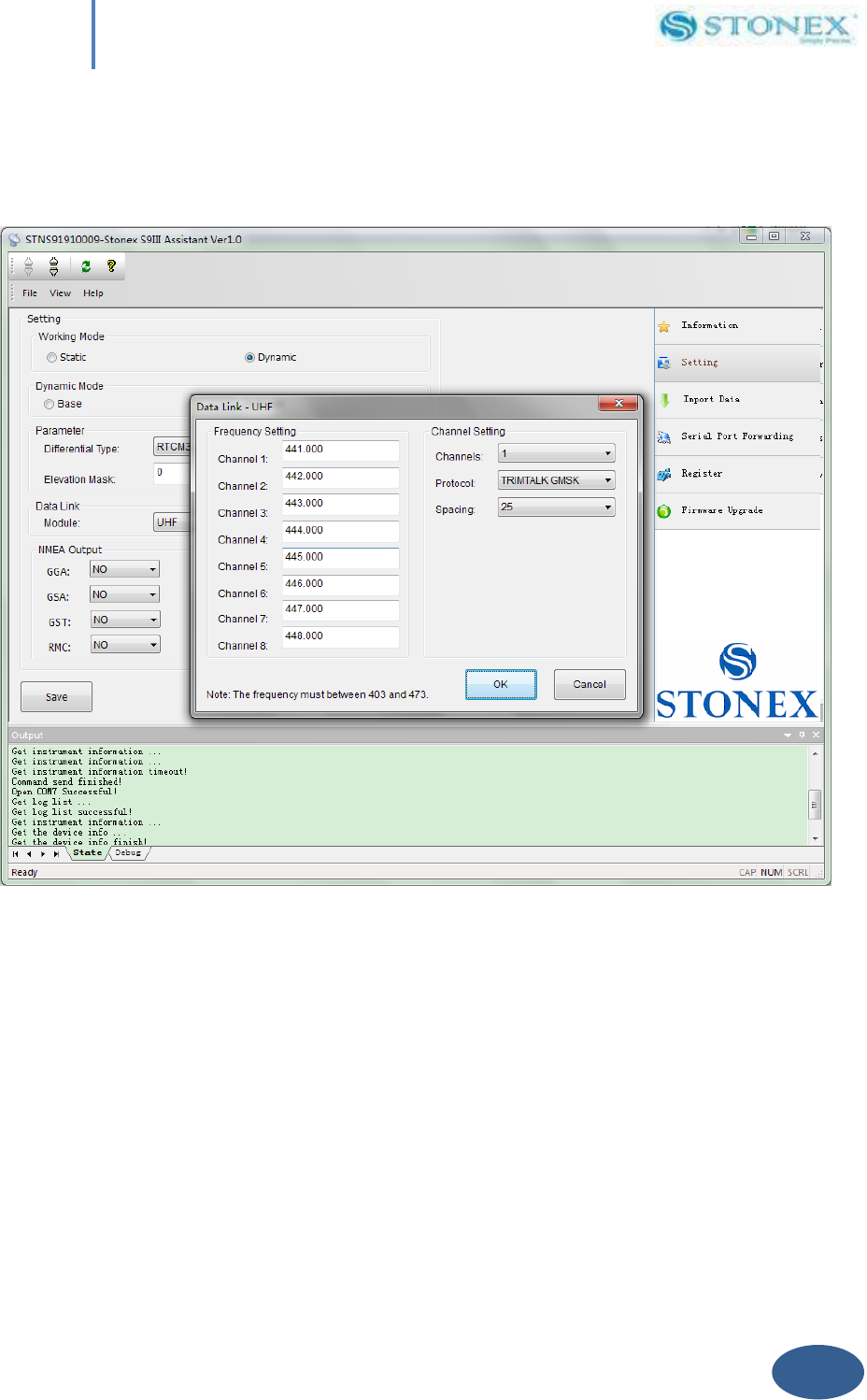The width and height of the screenshot is (867, 1400).
Task: Open the Protocol dropdown showing TRIMTALK GMSK
Action: tap(556, 480)
